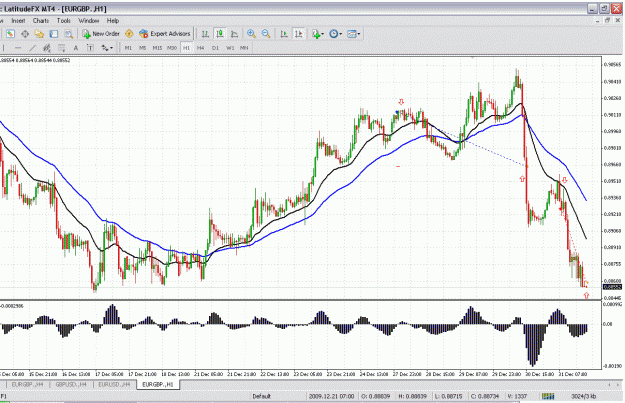Click the L: 0.88715 status value
Image resolution: width=625 pixels, height=403 pixels.
point(449,396)
